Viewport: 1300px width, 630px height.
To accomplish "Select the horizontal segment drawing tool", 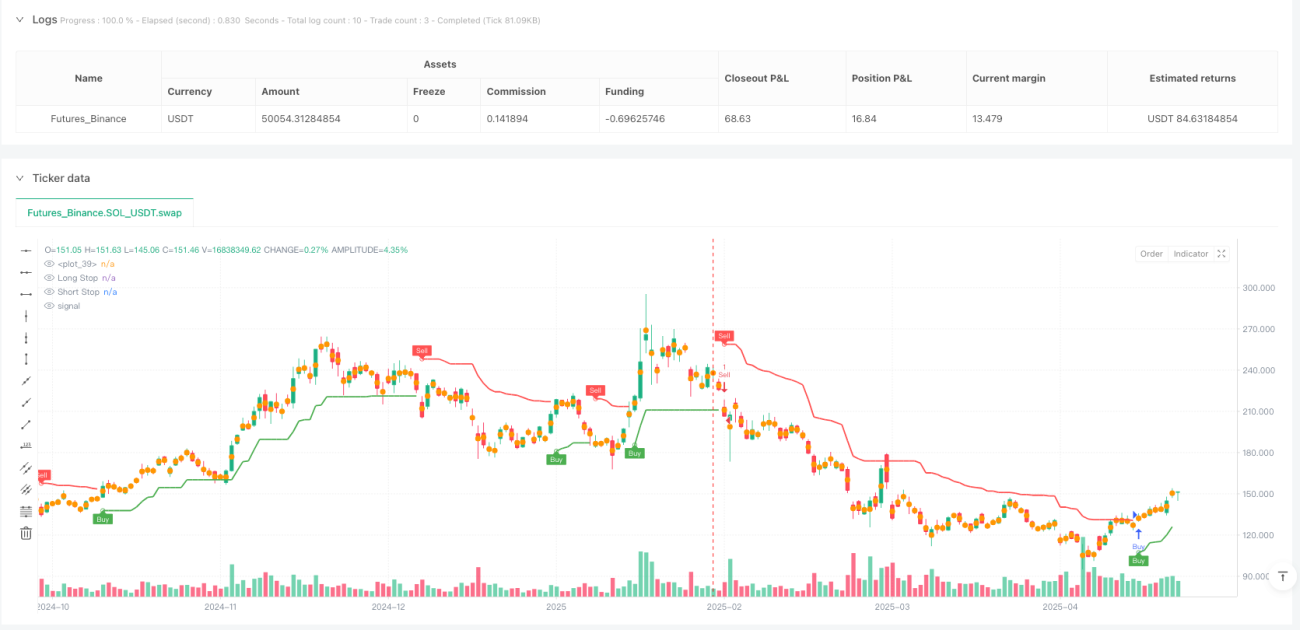I will point(26,294).
